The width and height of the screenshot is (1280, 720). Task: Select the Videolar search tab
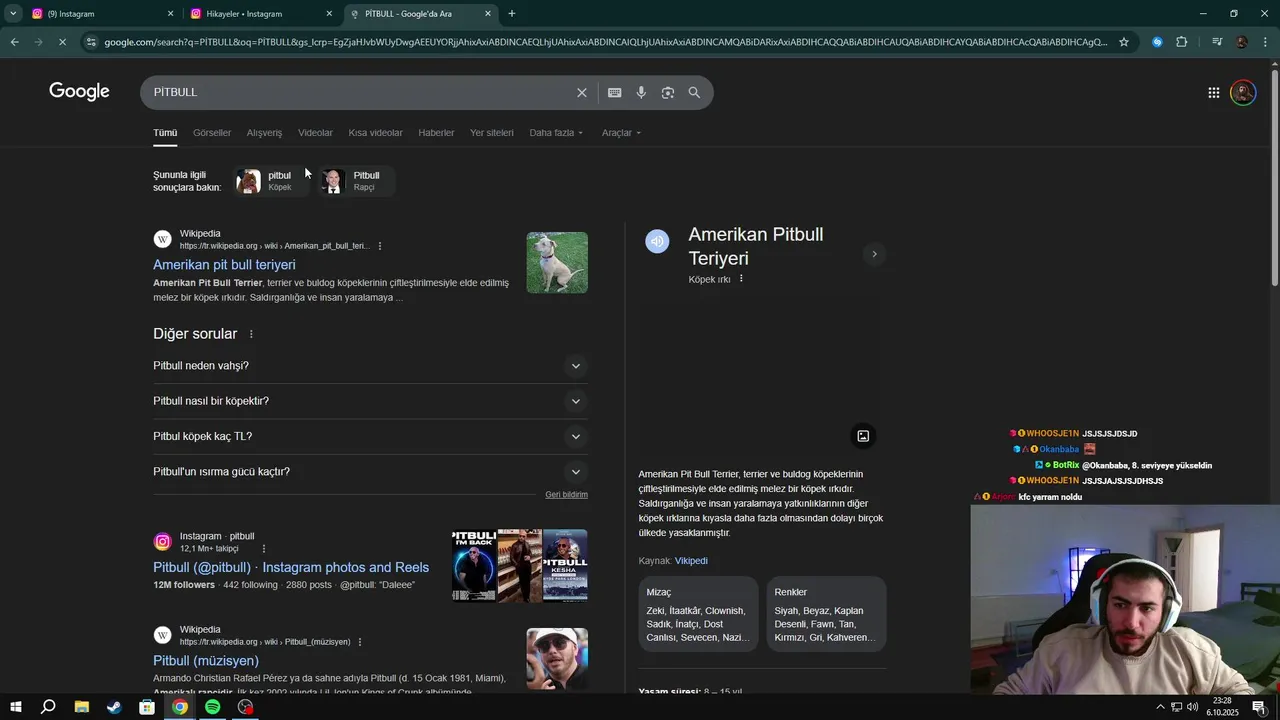(x=315, y=133)
